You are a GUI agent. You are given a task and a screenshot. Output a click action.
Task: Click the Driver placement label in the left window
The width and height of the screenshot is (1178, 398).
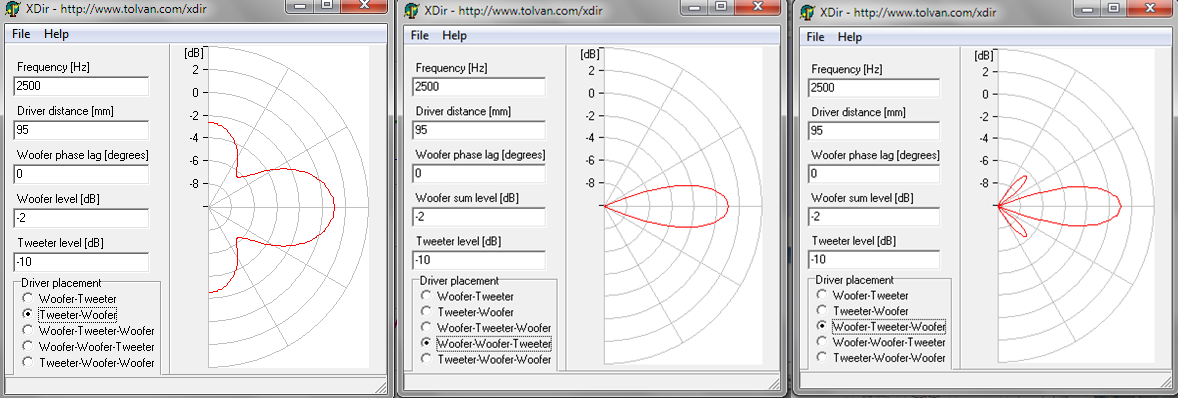pos(61,283)
